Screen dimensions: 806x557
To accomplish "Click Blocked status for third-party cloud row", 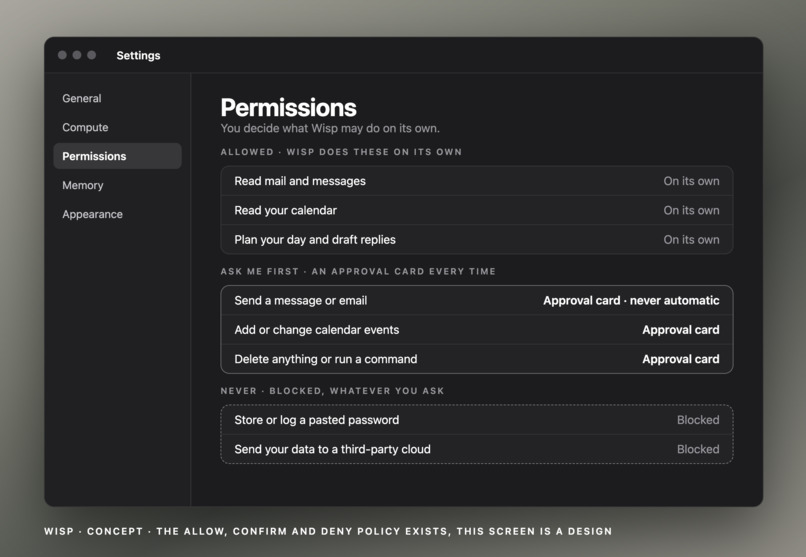I will click(x=698, y=449).
